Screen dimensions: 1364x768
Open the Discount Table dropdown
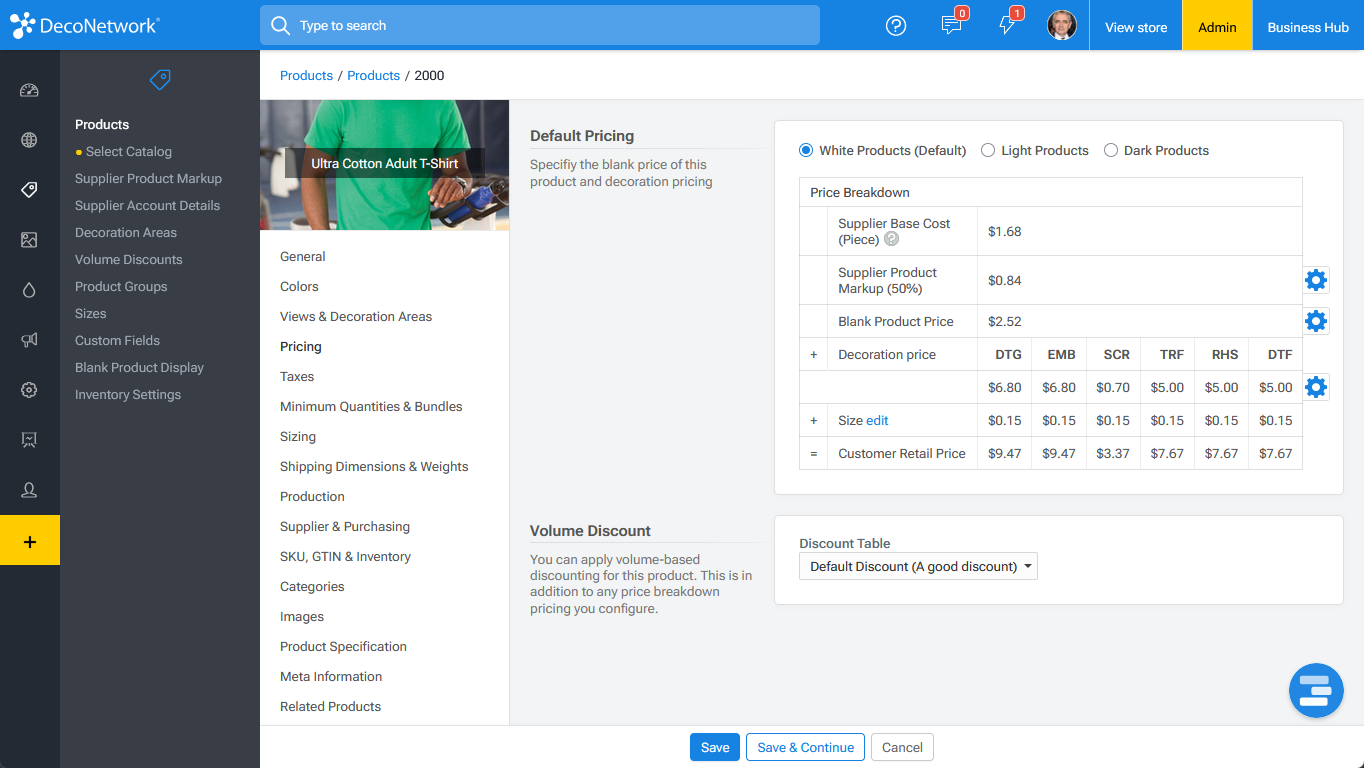[918, 566]
